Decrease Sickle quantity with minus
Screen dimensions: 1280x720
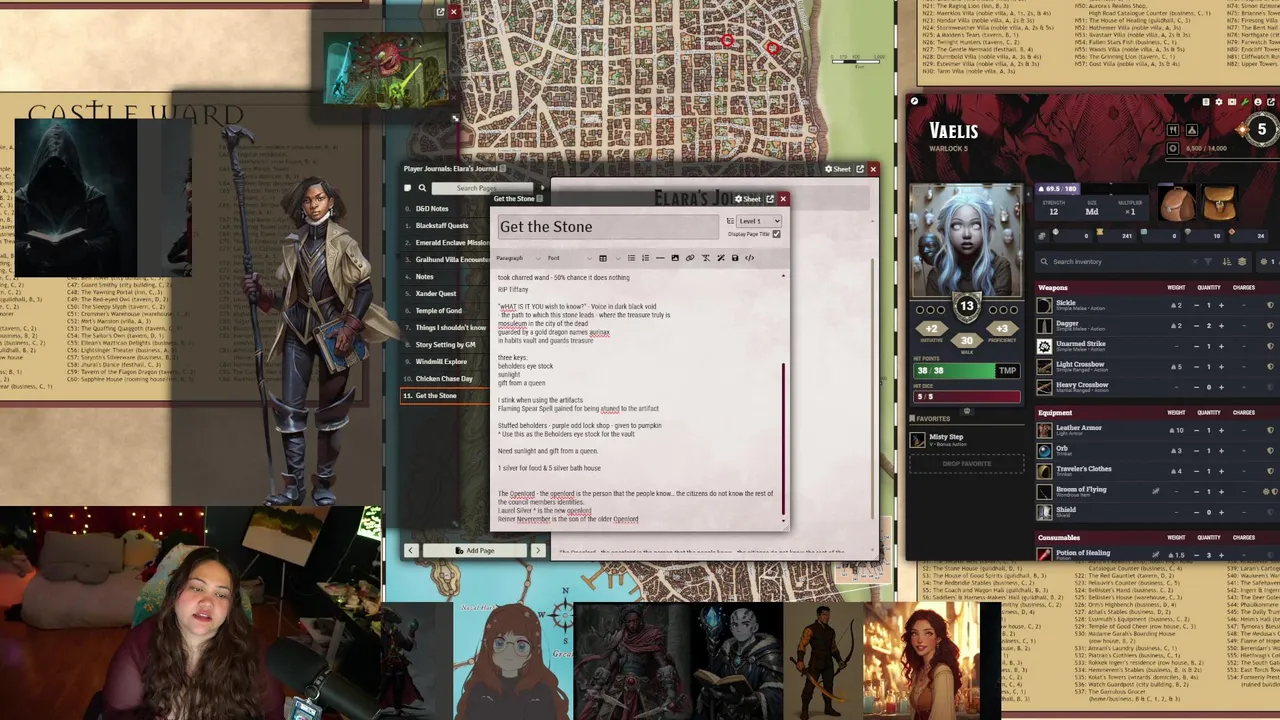pyautogui.click(x=1197, y=305)
